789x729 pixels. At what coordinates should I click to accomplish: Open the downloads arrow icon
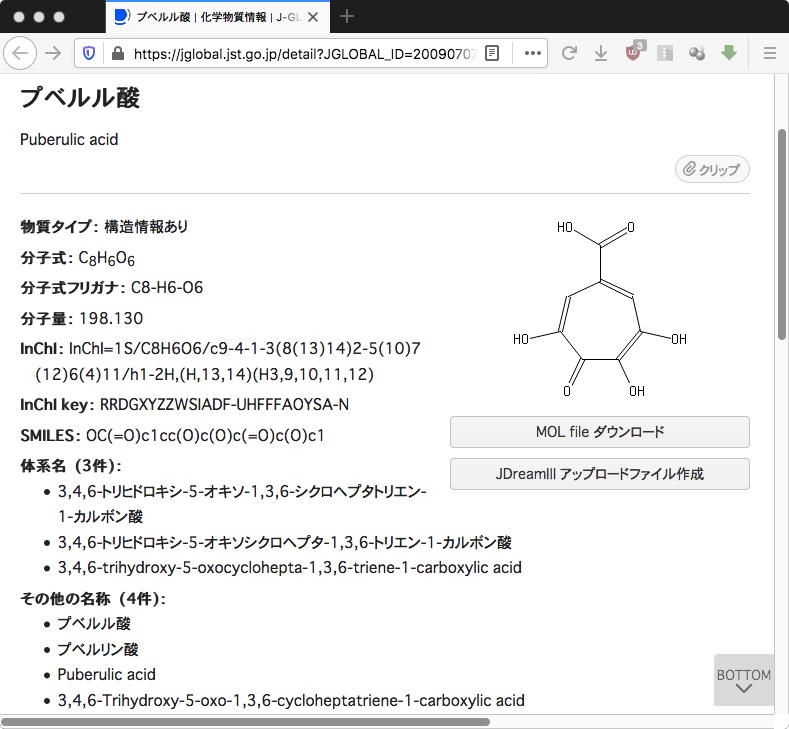[x=601, y=53]
